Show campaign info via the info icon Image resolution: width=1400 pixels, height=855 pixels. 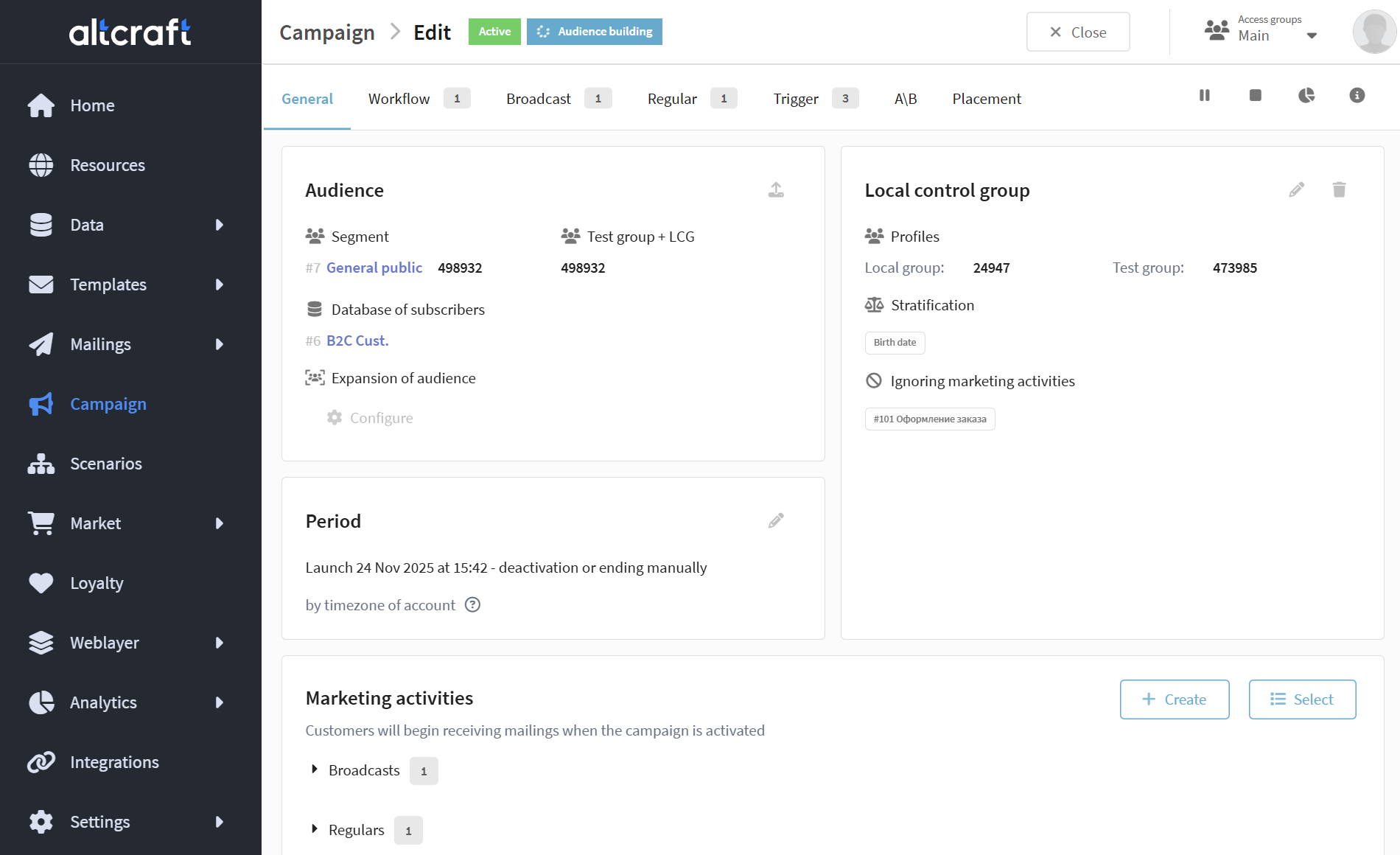point(1357,96)
